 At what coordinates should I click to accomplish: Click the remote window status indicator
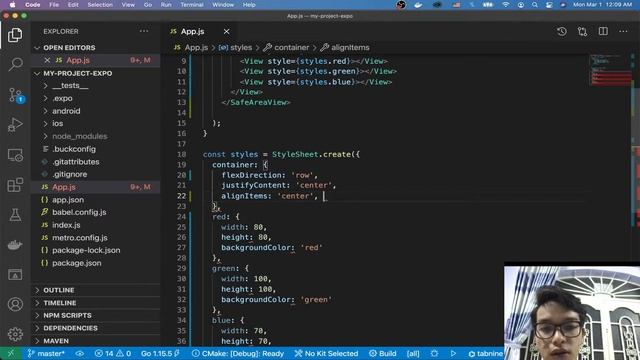11,353
